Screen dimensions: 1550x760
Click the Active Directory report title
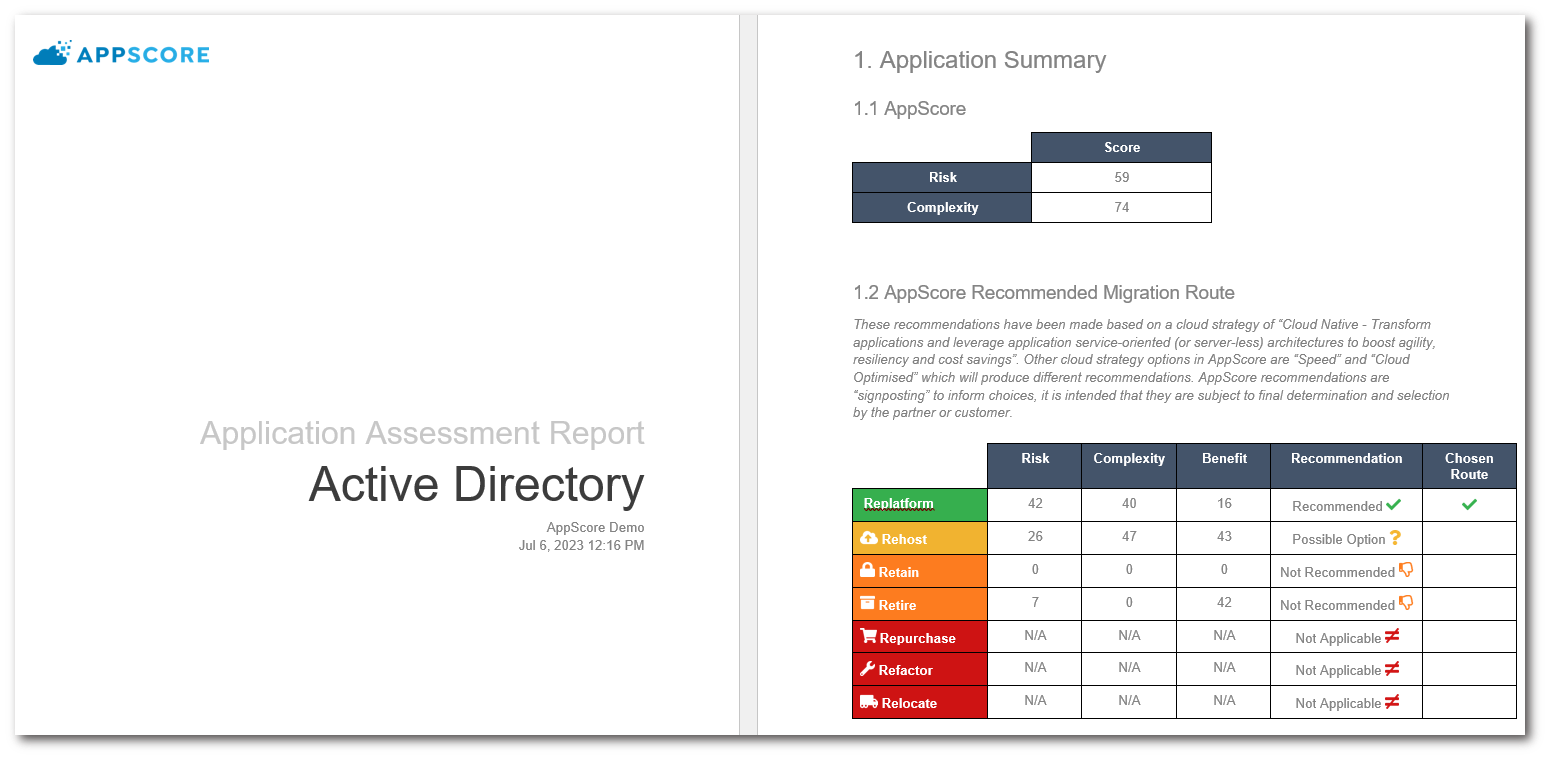tap(476, 484)
